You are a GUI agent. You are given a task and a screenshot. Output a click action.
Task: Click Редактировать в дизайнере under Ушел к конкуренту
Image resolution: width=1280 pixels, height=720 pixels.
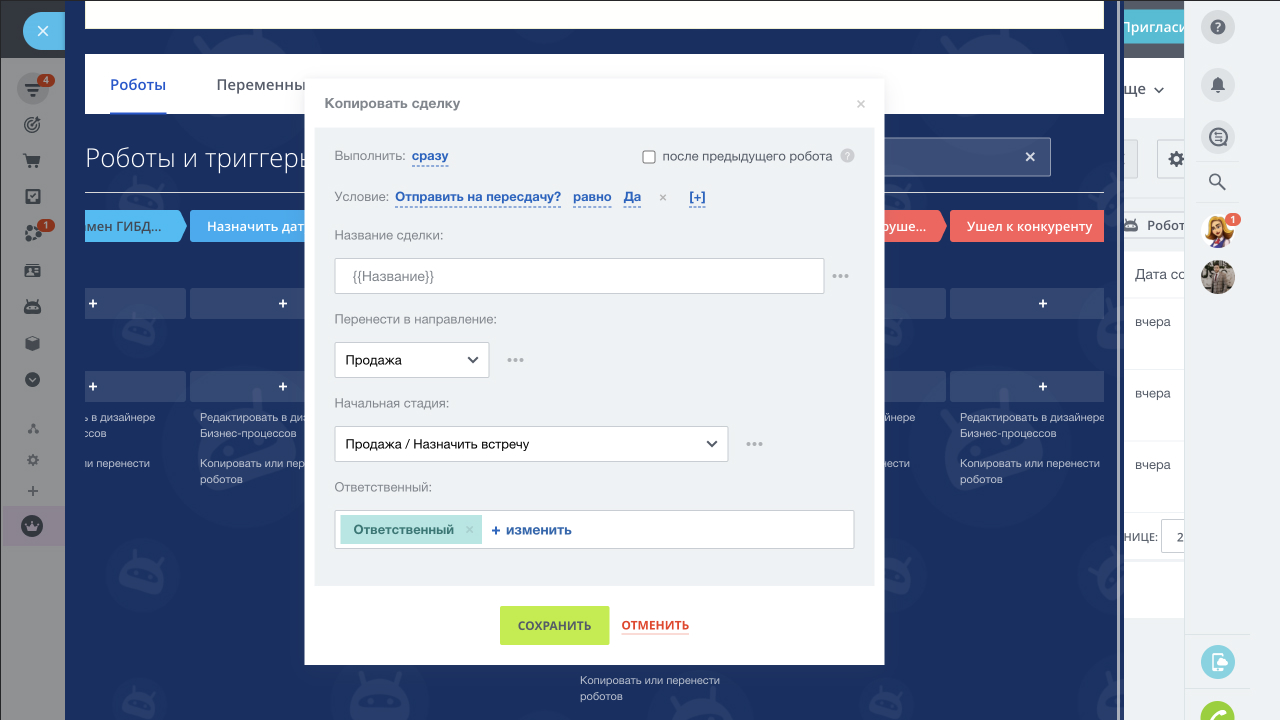coord(1030,425)
